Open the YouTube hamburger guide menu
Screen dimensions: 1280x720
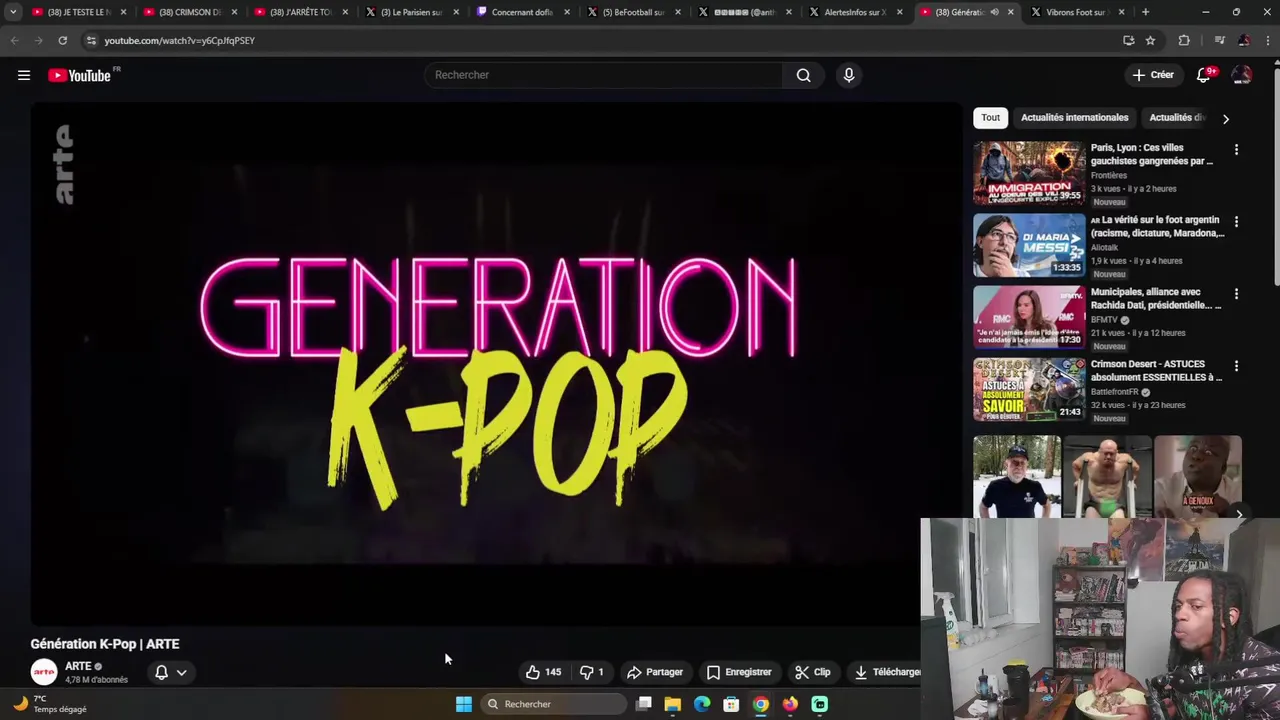24,75
